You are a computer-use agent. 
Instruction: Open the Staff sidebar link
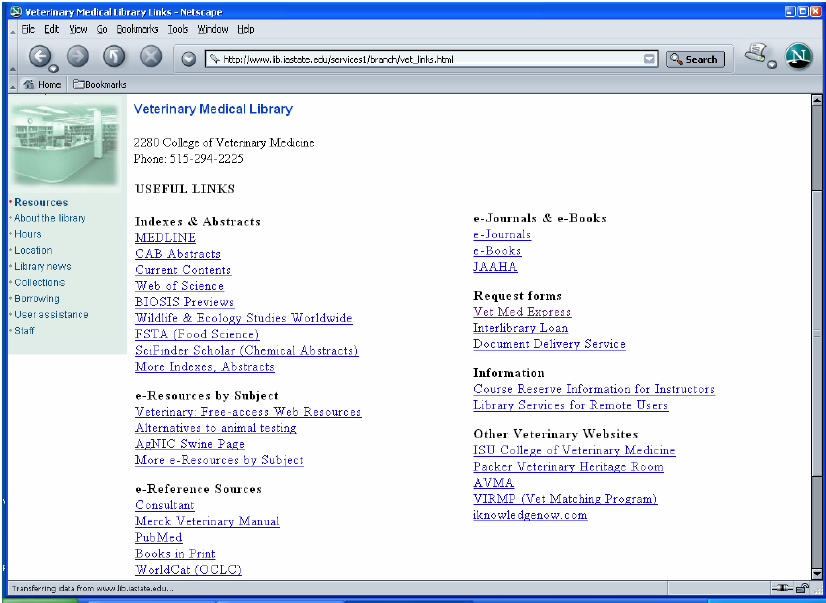pyautogui.click(x=24, y=331)
